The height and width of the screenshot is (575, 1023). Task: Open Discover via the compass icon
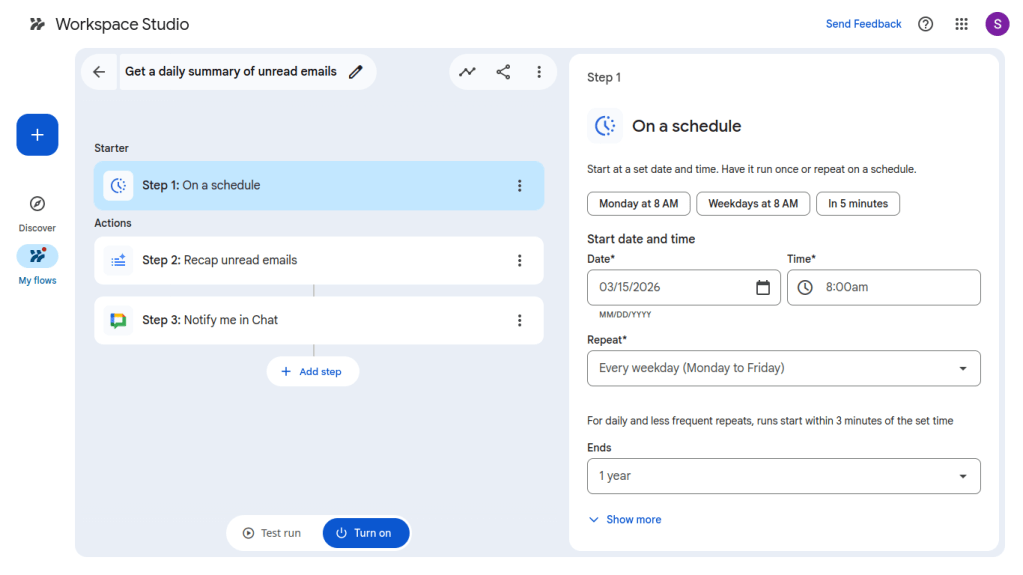37,204
